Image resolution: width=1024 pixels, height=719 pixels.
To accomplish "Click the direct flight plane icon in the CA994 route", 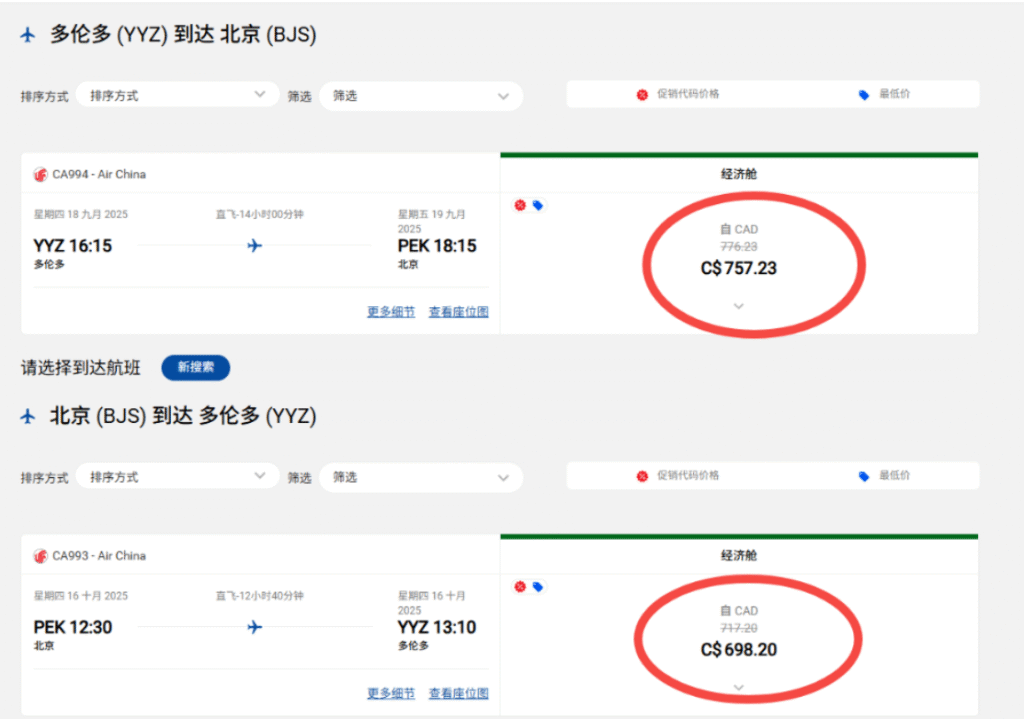I will 254,245.
